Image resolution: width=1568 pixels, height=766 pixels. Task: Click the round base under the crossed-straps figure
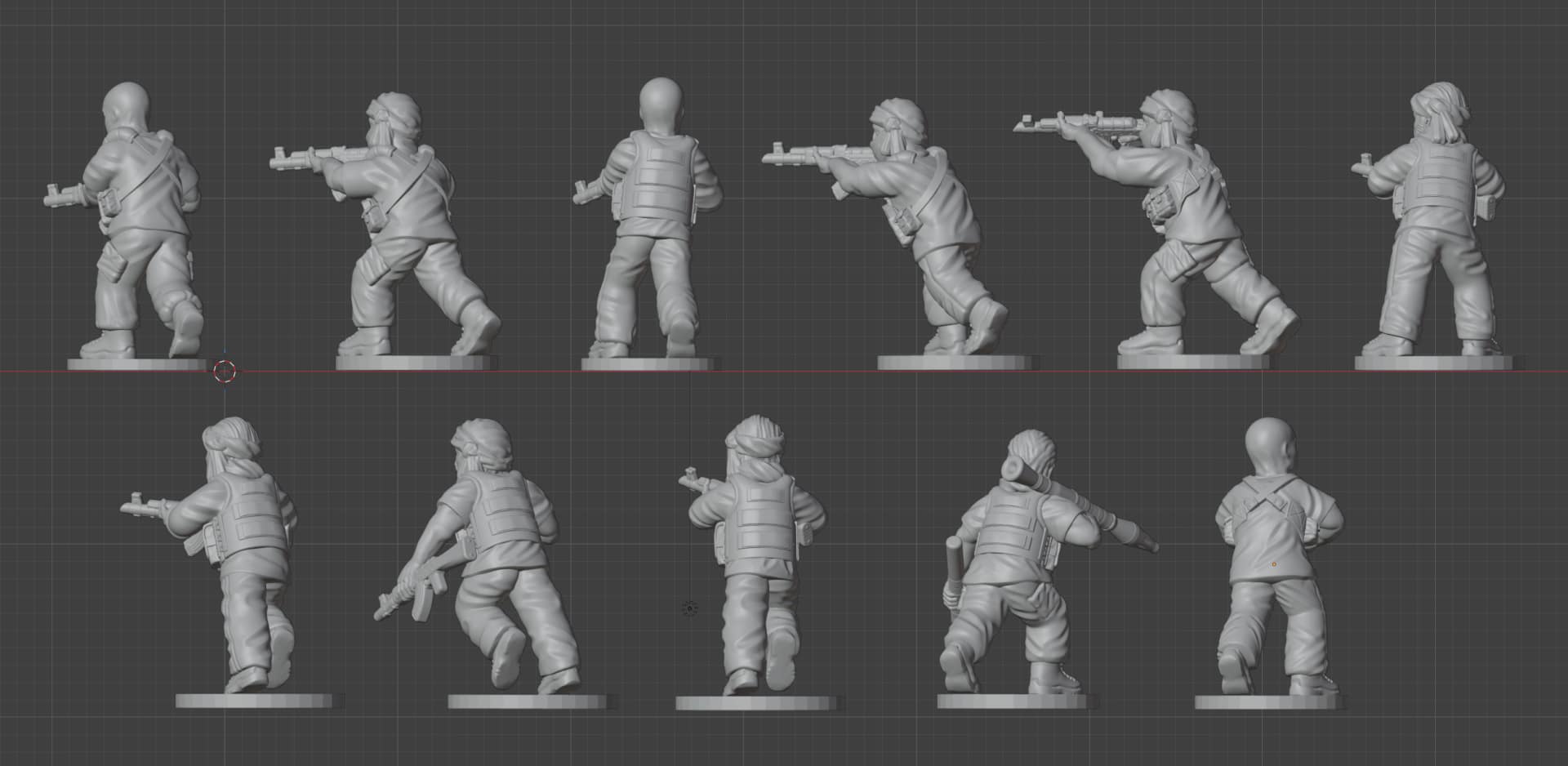[1268, 702]
